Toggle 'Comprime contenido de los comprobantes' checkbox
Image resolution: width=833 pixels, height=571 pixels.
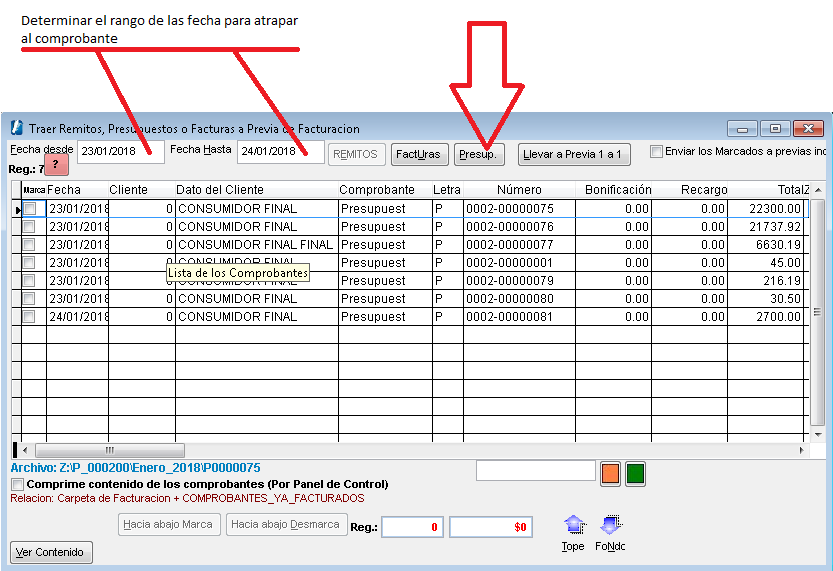tap(17, 484)
